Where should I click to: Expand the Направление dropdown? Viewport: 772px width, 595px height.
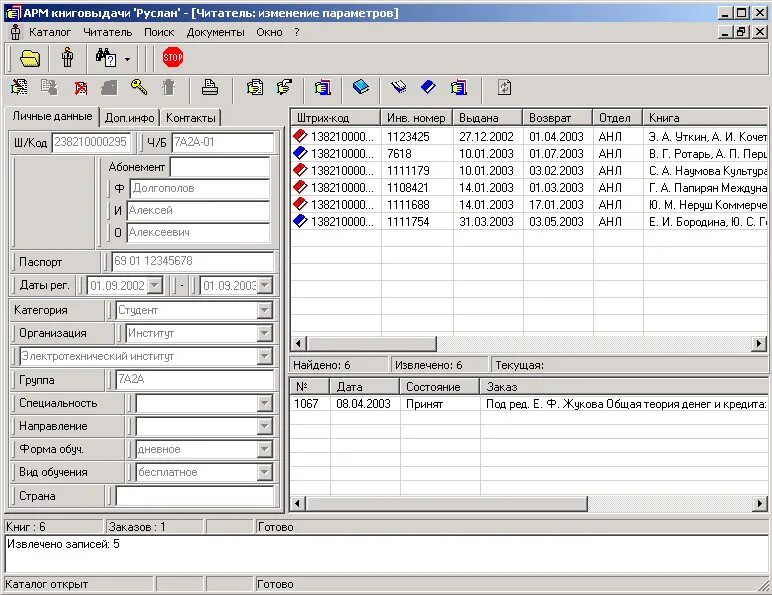[x=264, y=426]
